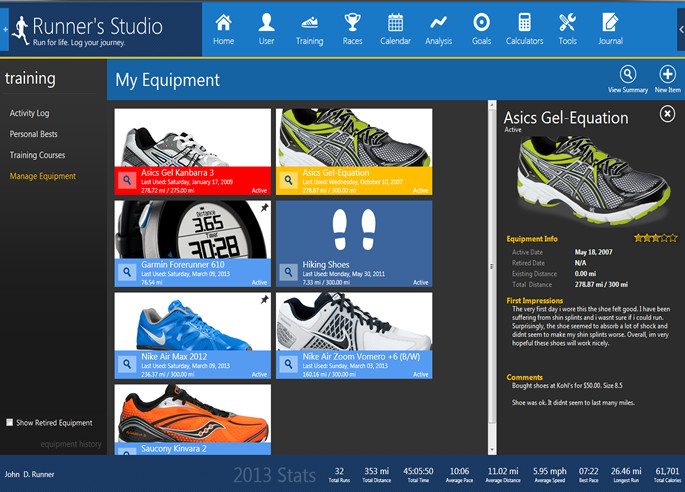Click scrollbar down arrow of equipment list

click(492, 450)
